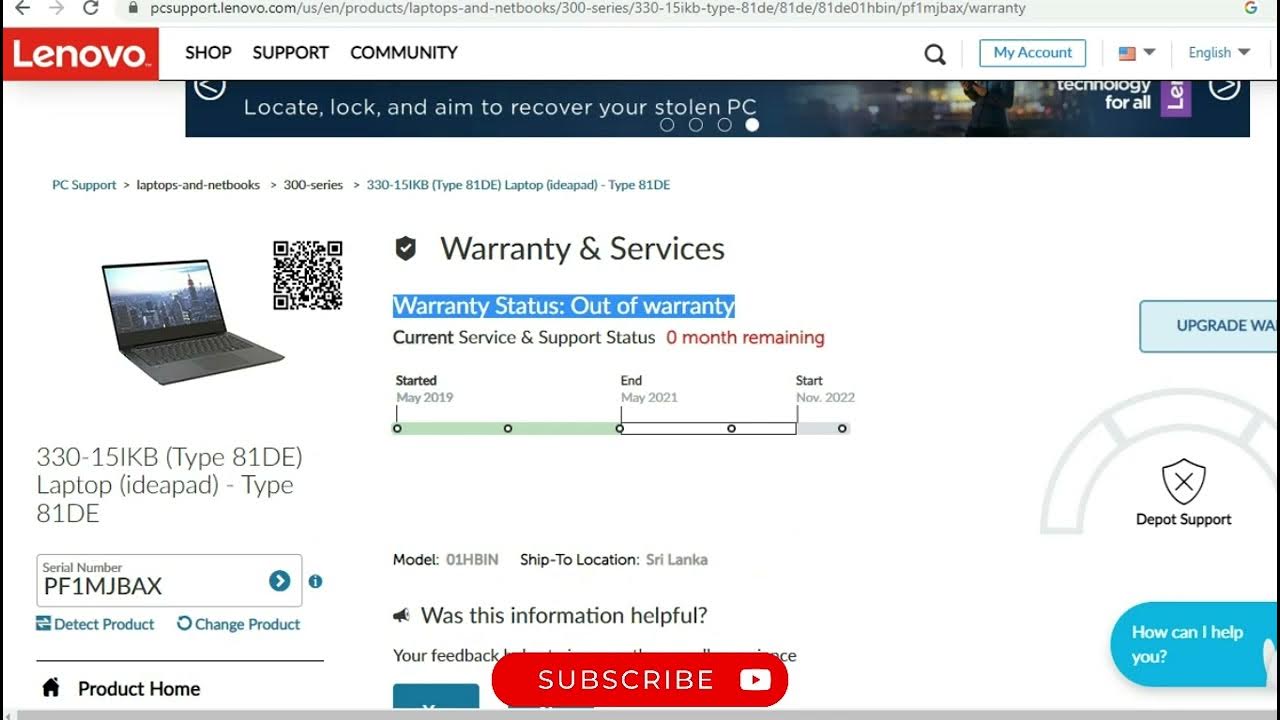Image resolution: width=1280 pixels, height=720 pixels.
Task: Click the May 2021 end timeline marker
Action: pos(620,428)
